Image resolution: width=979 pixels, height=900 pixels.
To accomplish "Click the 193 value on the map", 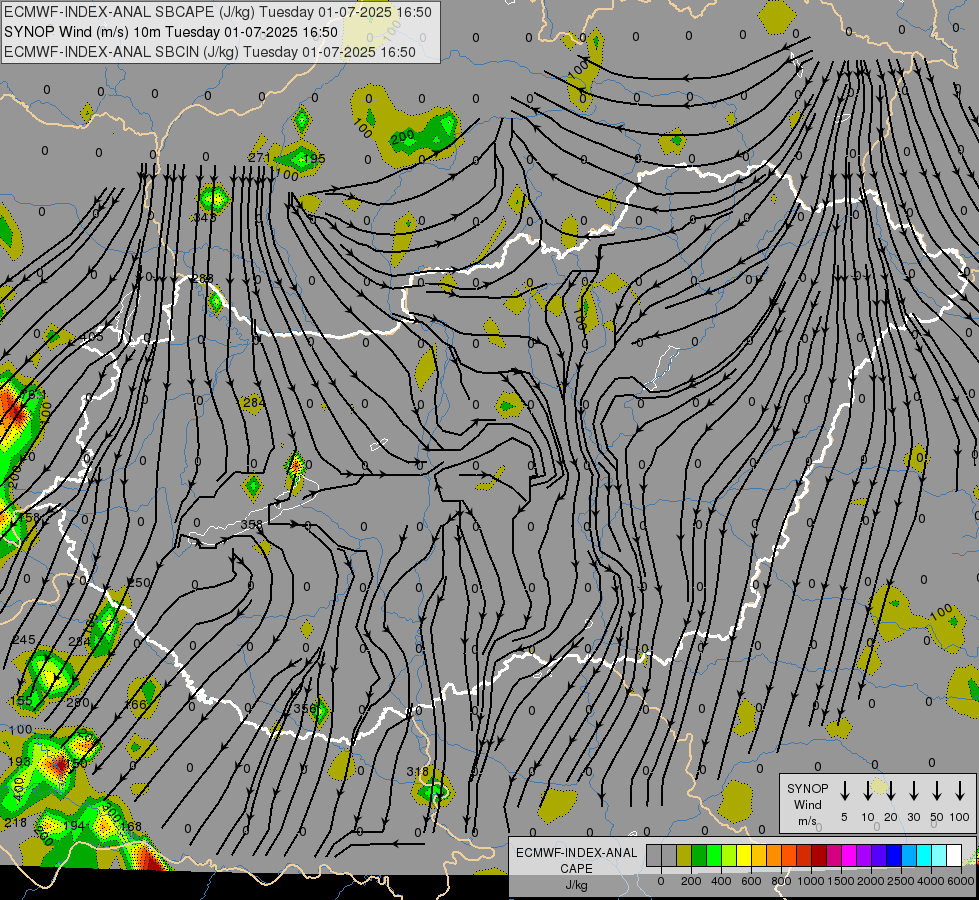I will pyautogui.click(x=19, y=761).
